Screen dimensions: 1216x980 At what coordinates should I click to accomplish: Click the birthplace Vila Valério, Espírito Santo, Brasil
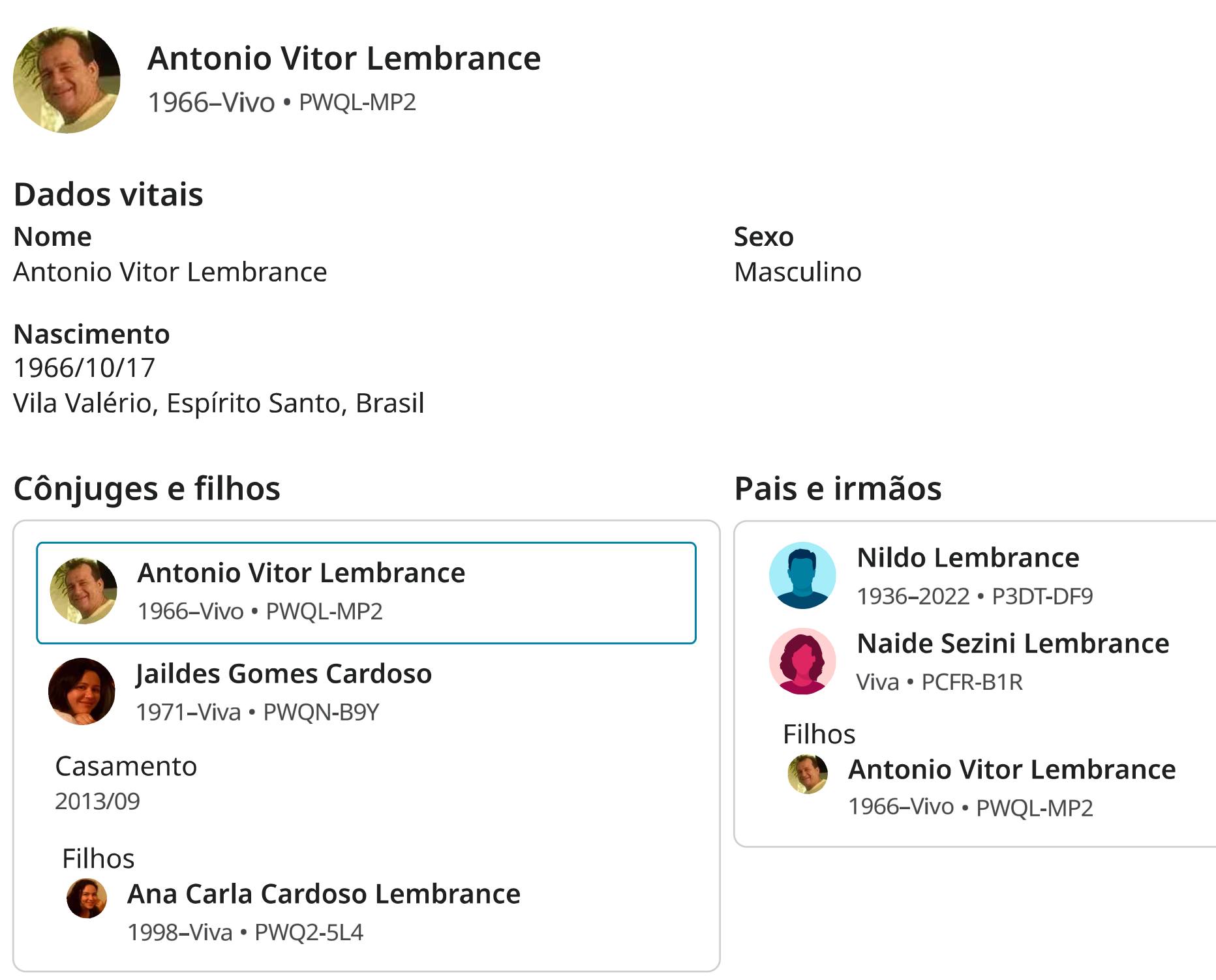click(x=219, y=404)
